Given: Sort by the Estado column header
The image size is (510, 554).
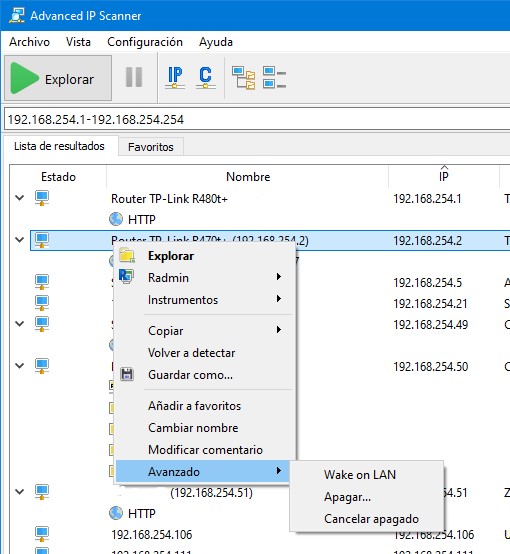Looking at the screenshot, I should click(x=58, y=177).
